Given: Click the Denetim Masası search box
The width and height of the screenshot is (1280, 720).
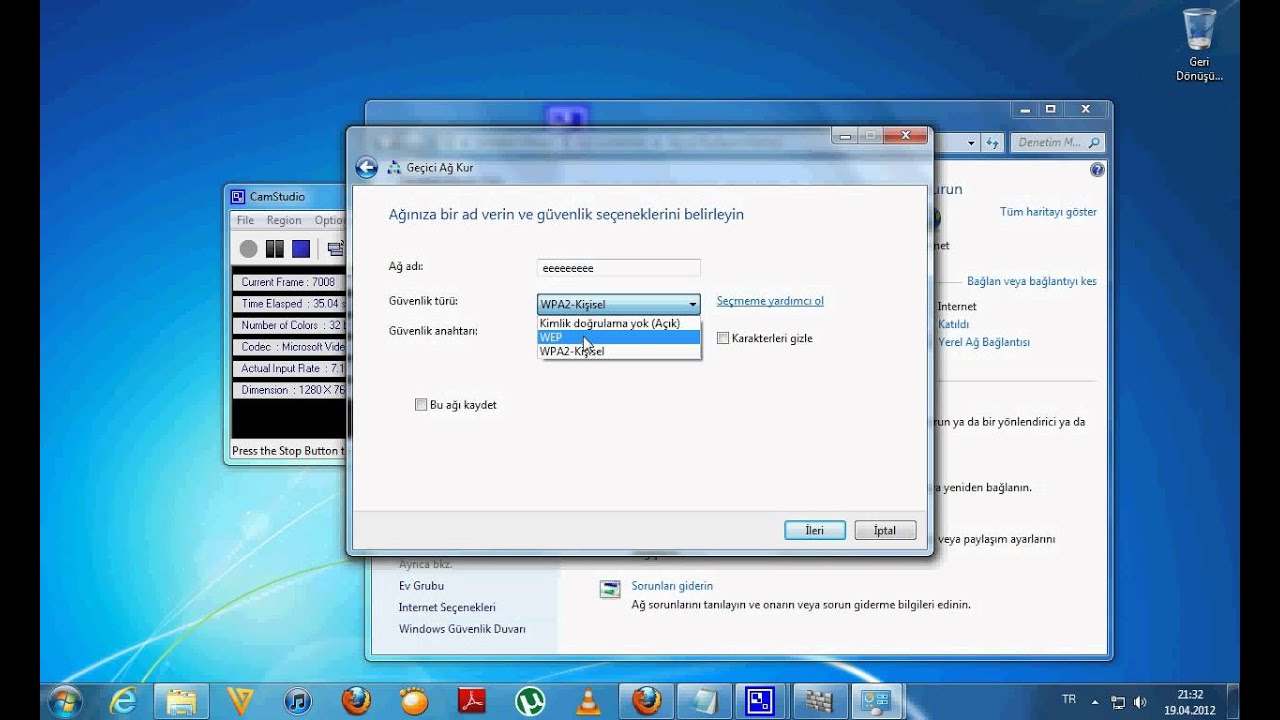Looking at the screenshot, I should pyautogui.click(x=1057, y=143).
